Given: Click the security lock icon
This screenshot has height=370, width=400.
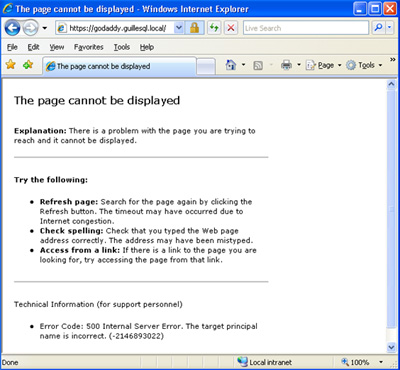Looking at the screenshot, I should tap(194, 28).
